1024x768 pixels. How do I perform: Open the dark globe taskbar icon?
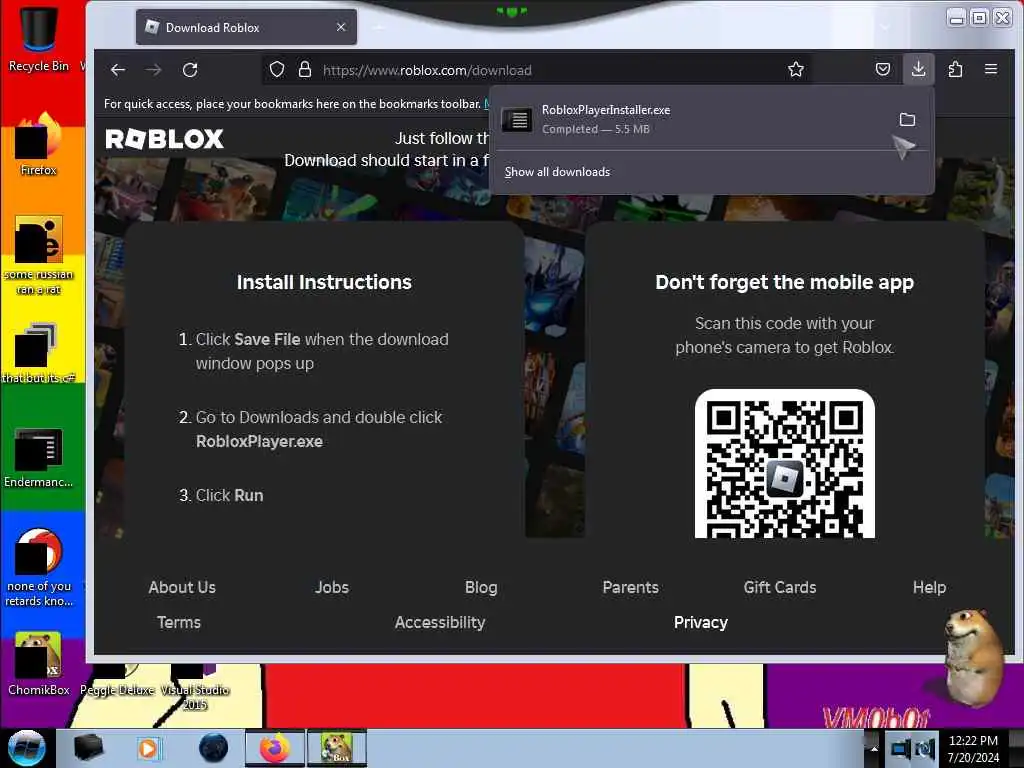click(x=214, y=748)
